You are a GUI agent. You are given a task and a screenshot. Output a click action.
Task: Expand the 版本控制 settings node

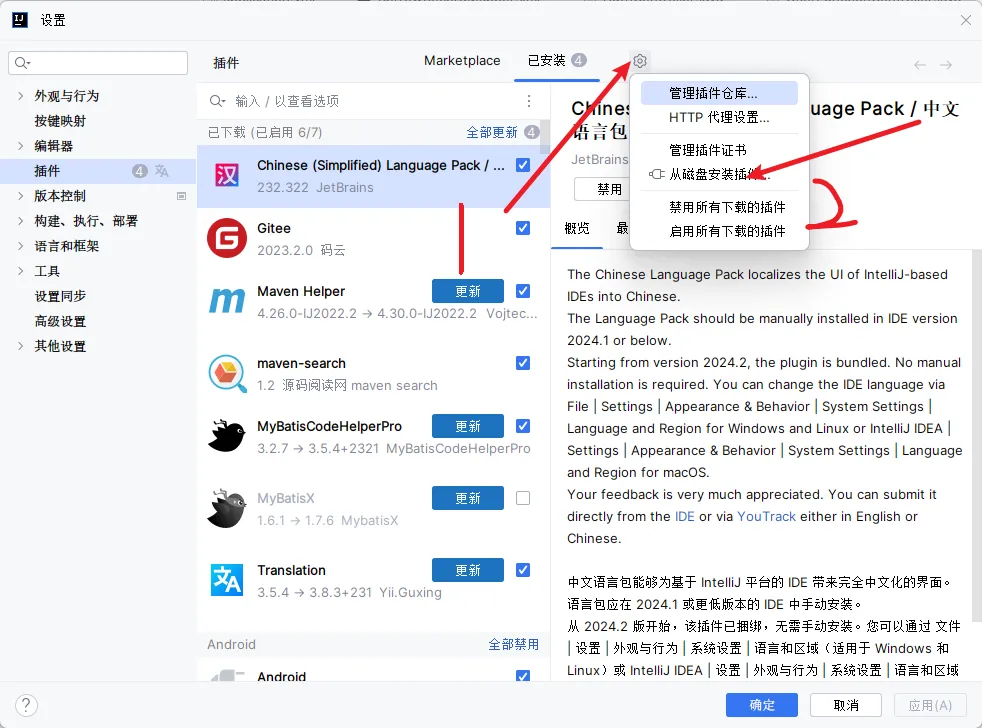pyautogui.click(x=21, y=196)
